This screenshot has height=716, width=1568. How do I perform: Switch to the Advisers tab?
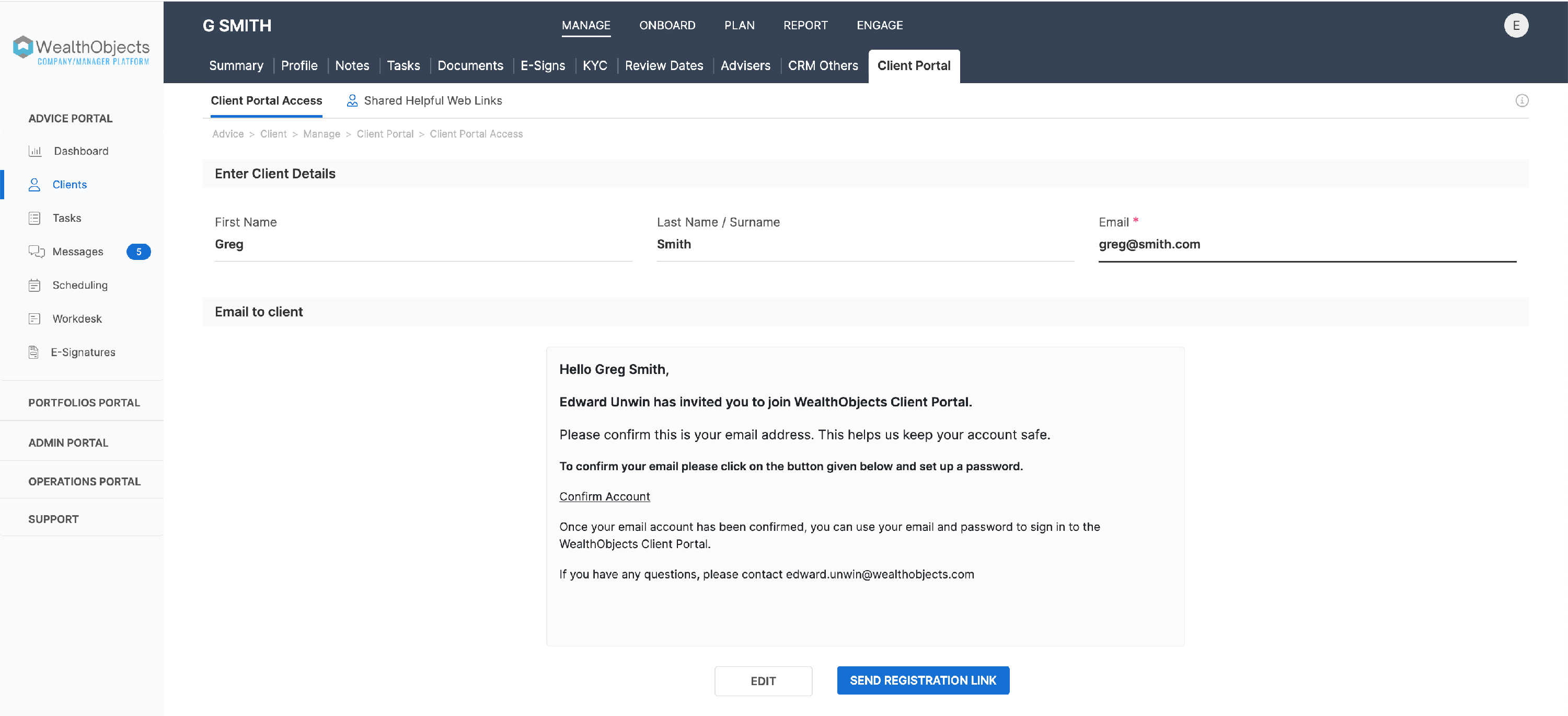pyautogui.click(x=745, y=65)
